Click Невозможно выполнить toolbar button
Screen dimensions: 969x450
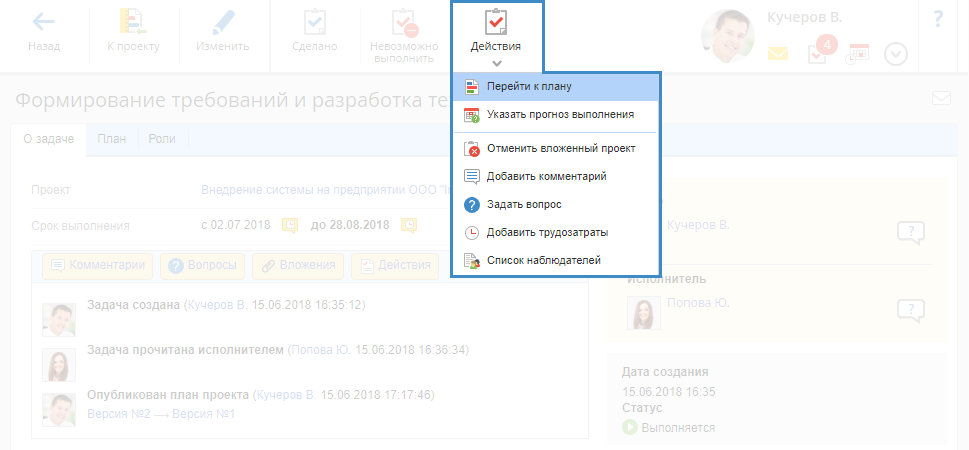point(404,36)
